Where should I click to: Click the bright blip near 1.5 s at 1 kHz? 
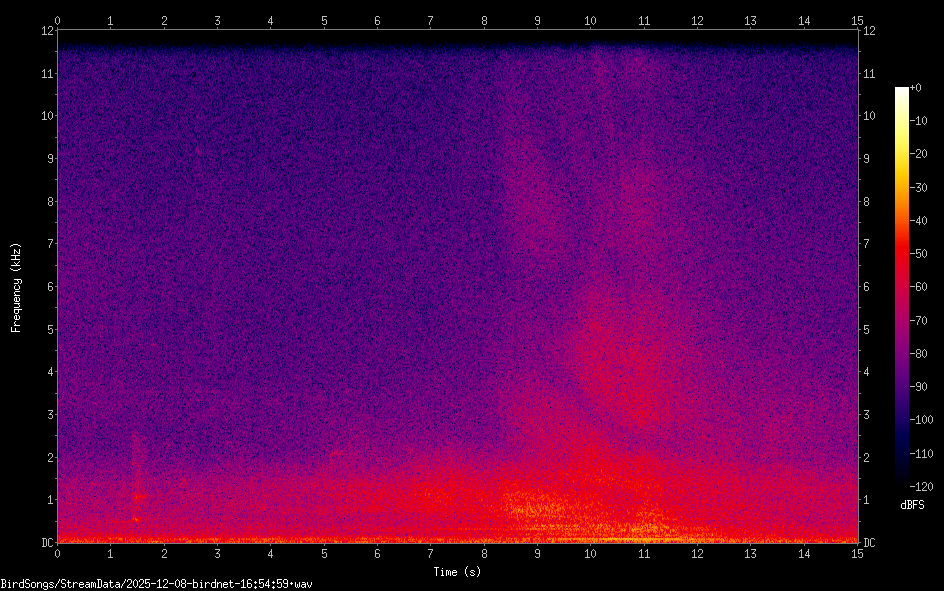pos(138,496)
